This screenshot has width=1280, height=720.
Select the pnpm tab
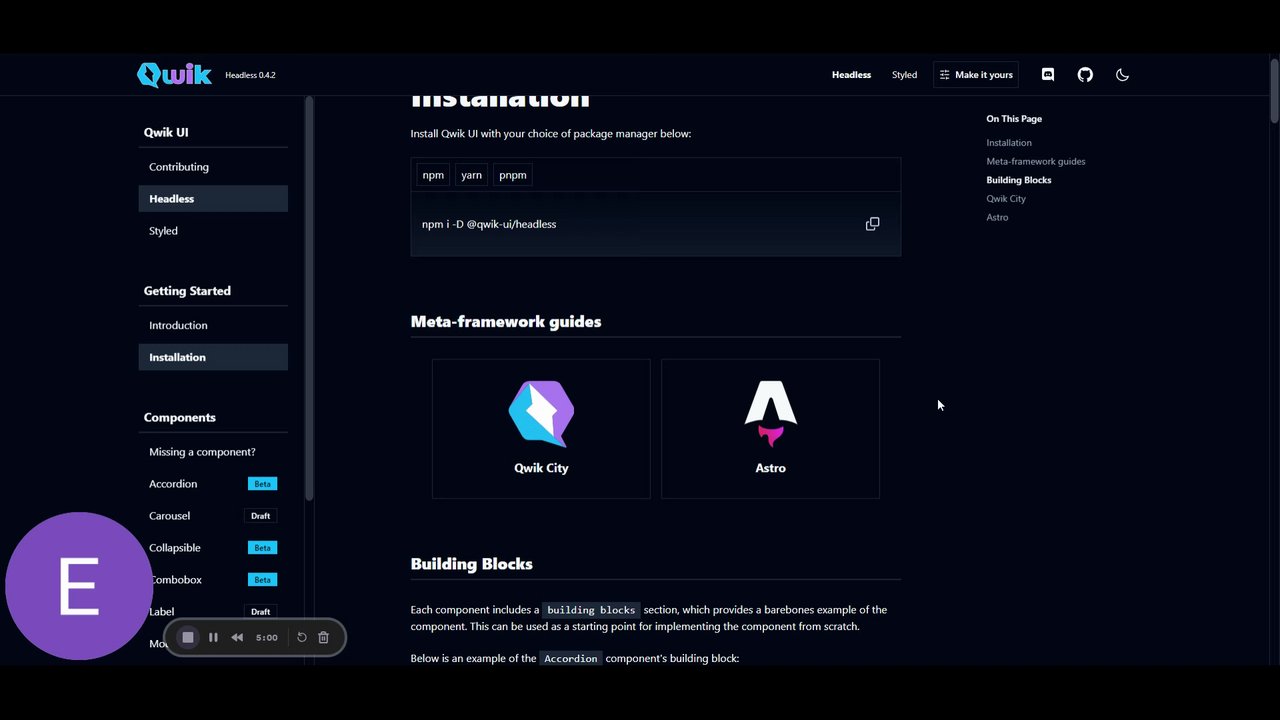(x=513, y=175)
